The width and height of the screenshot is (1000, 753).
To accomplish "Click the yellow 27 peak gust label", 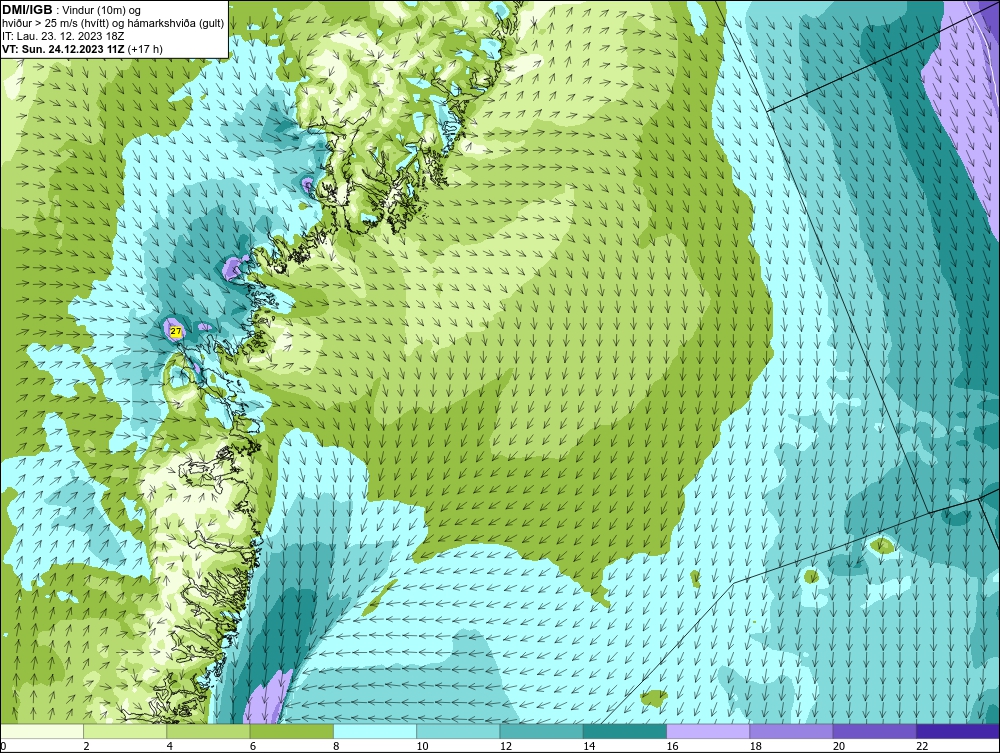I will click(176, 332).
